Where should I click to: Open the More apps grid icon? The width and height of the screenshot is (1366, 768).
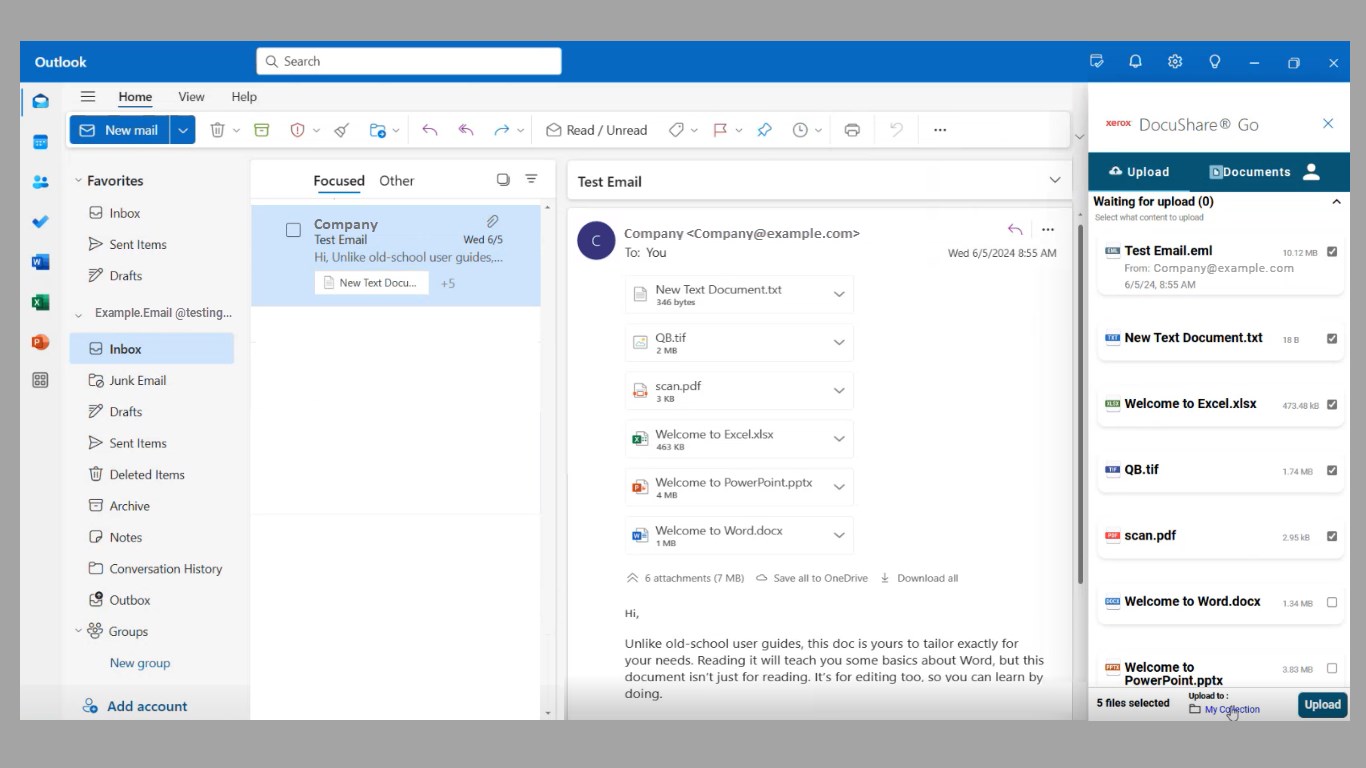click(40, 380)
